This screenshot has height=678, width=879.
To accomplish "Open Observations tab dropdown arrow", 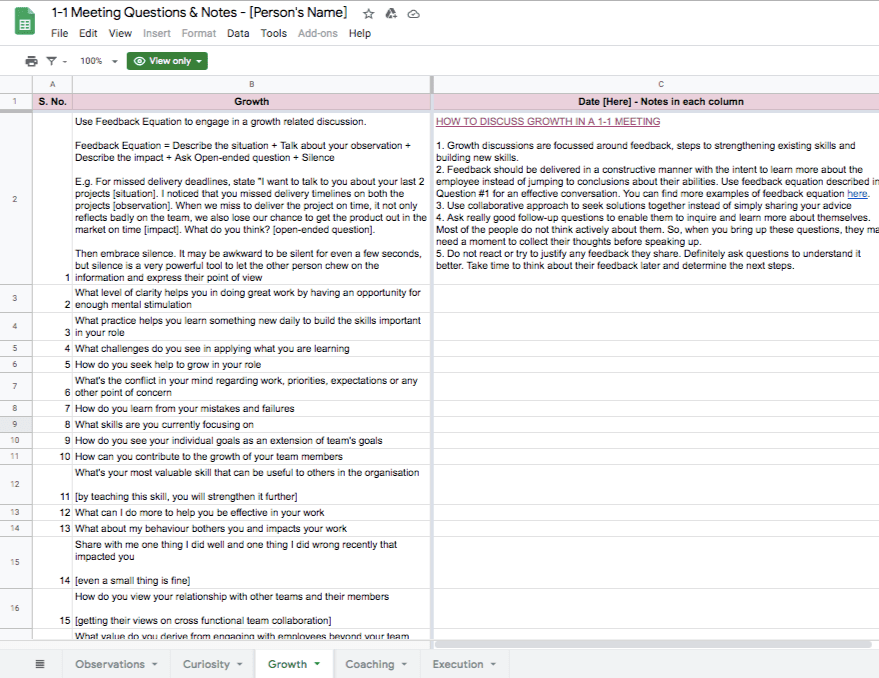I will click(x=155, y=664).
